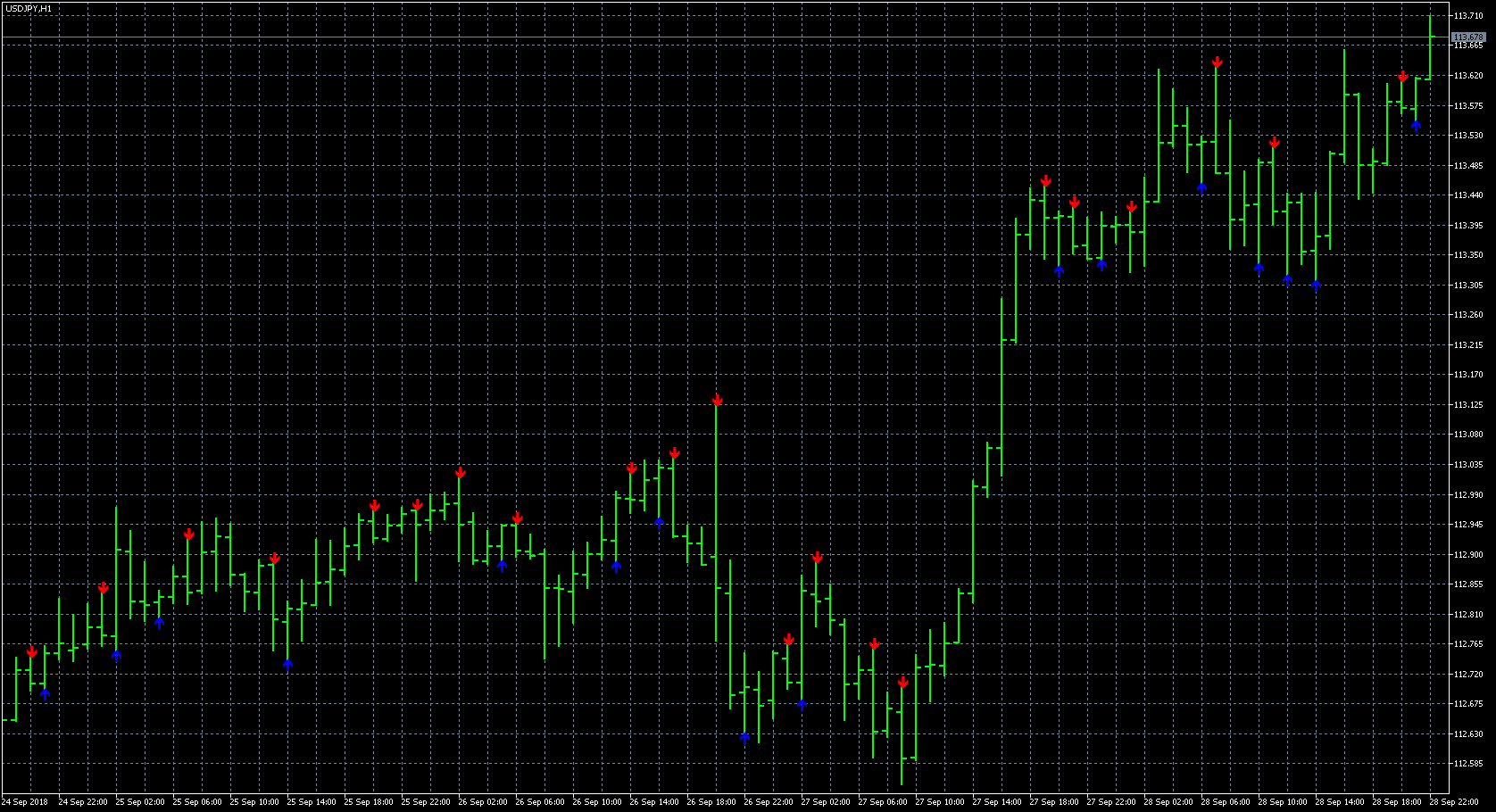Click the blue arrow near the 25 Sep 14:00 low
This screenshot has height=812, width=1496.
pos(287,663)
